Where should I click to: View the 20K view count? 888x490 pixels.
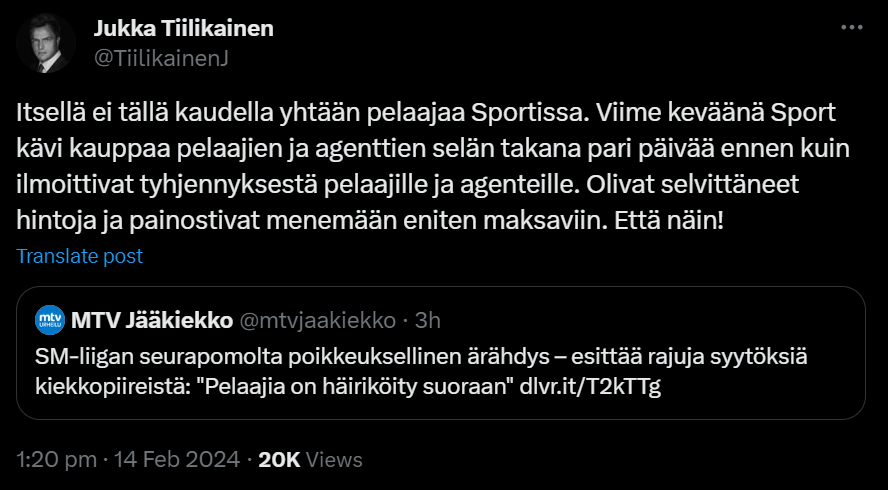[279, 460]
